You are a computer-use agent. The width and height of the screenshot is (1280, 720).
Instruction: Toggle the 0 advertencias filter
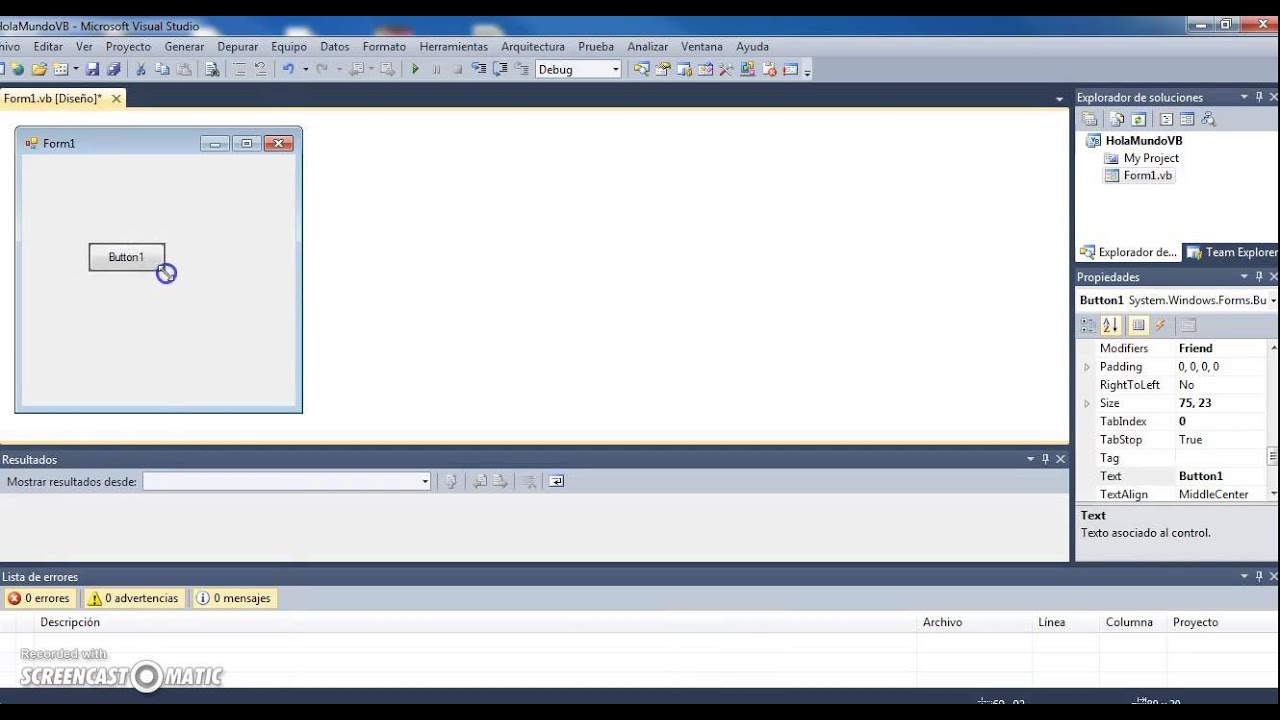coord(133,598)
